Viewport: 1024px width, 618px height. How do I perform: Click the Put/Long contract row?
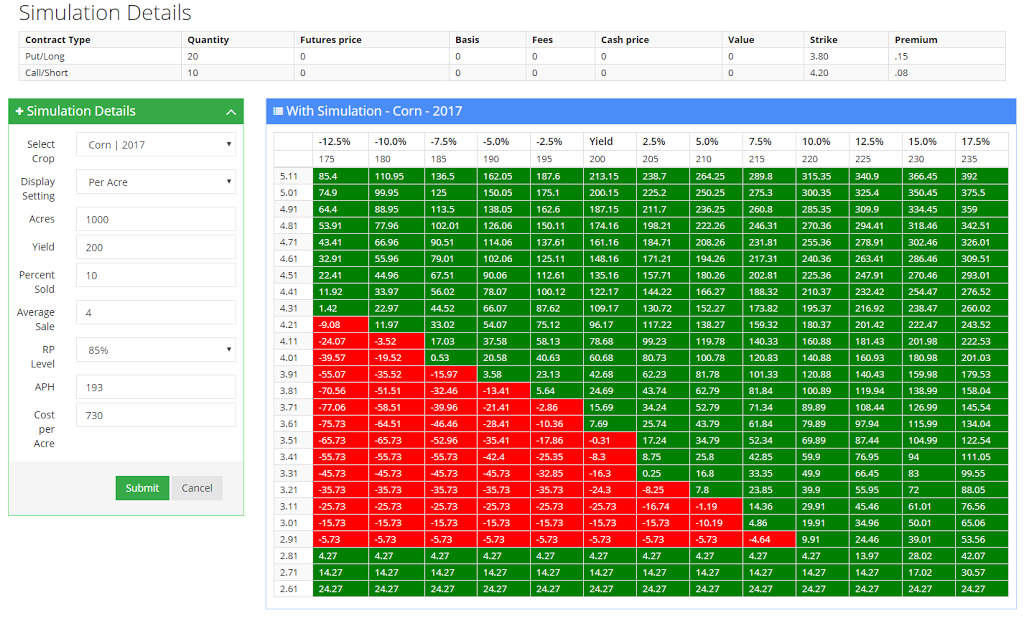(44, 57)
